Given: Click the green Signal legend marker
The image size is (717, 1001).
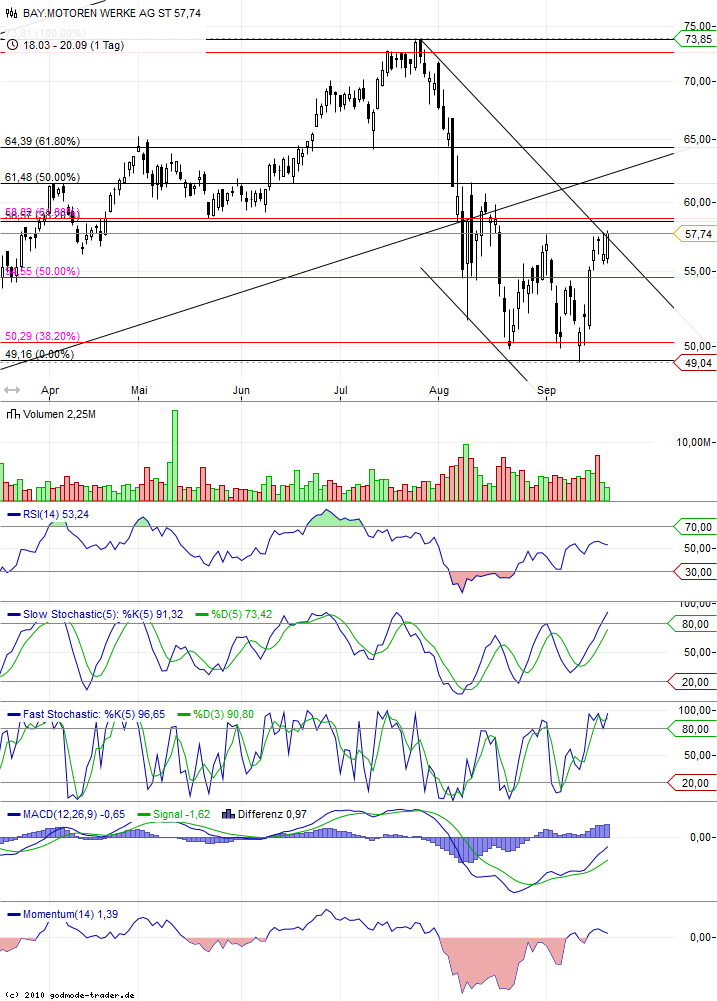Looking at the screenshot, I should tap(143, 814).
